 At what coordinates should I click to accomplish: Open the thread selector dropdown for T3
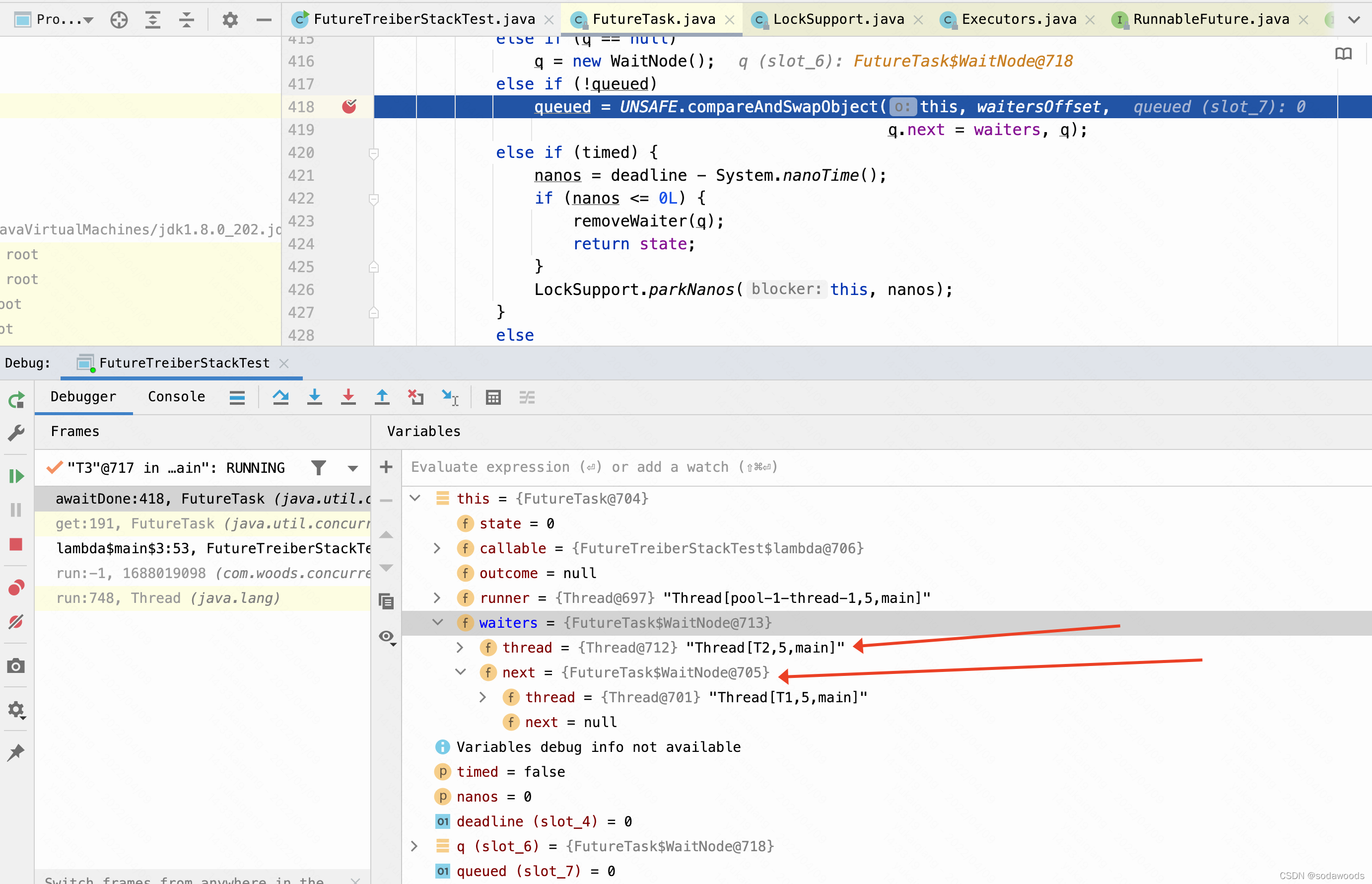[353, 468]
